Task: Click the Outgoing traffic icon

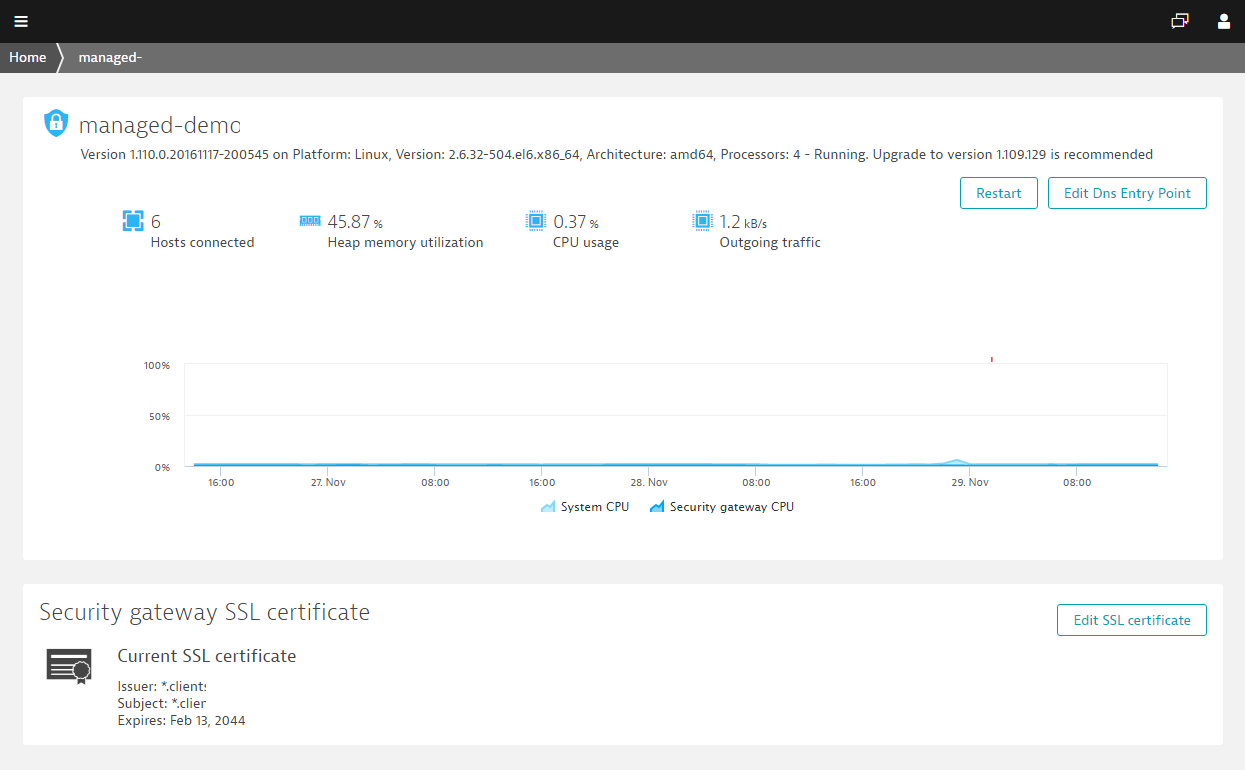Action: (x=702, y=221)
